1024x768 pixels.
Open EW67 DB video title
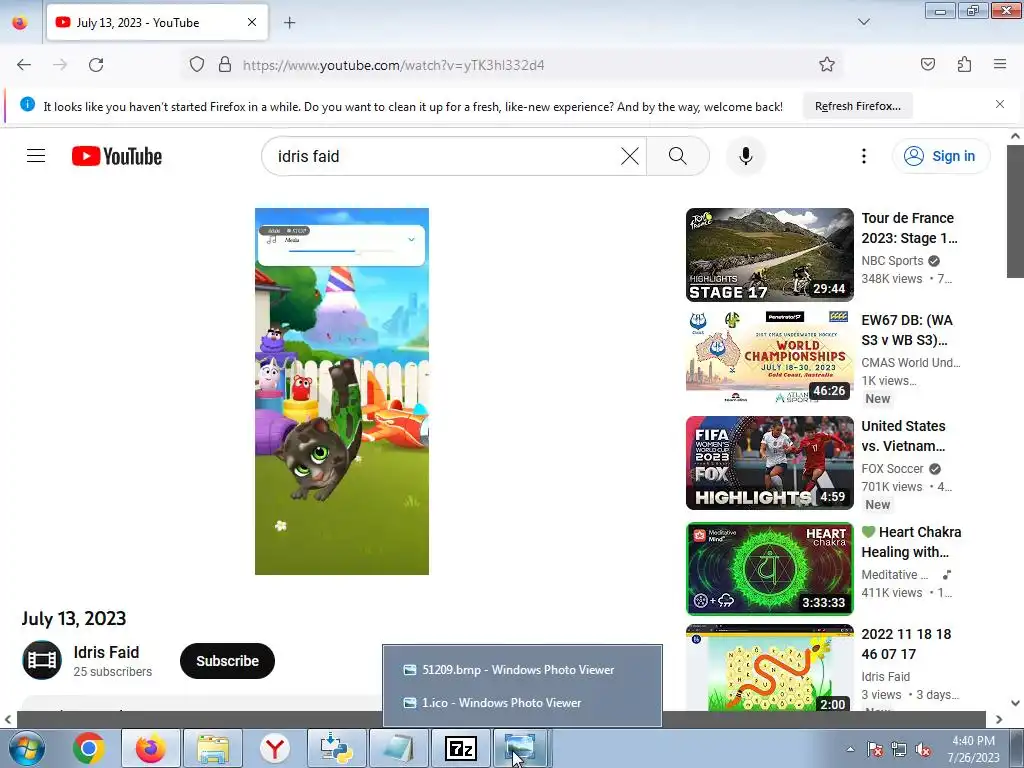click(x=907, y=330)
